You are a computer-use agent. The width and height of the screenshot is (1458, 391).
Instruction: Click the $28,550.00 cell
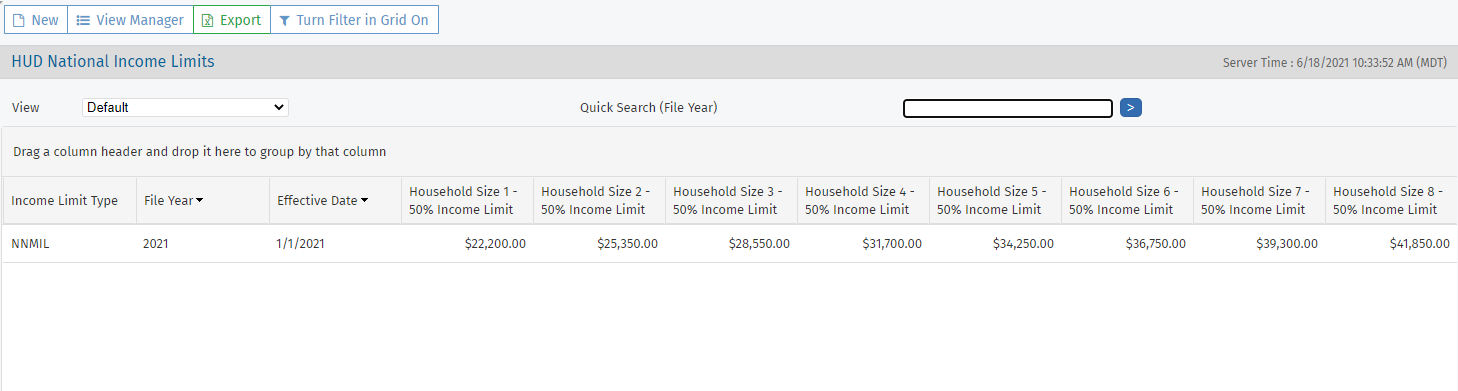pos(731,244)
